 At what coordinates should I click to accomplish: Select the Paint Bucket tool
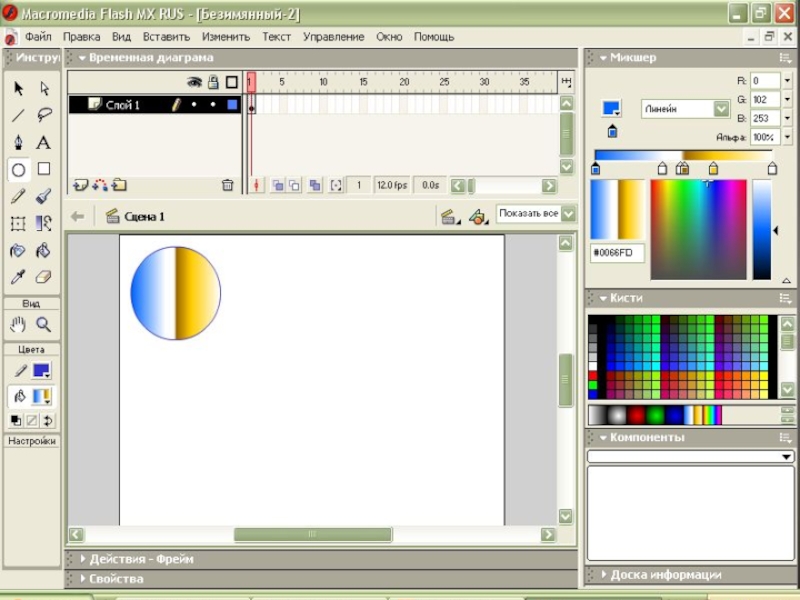coord(44,251)
